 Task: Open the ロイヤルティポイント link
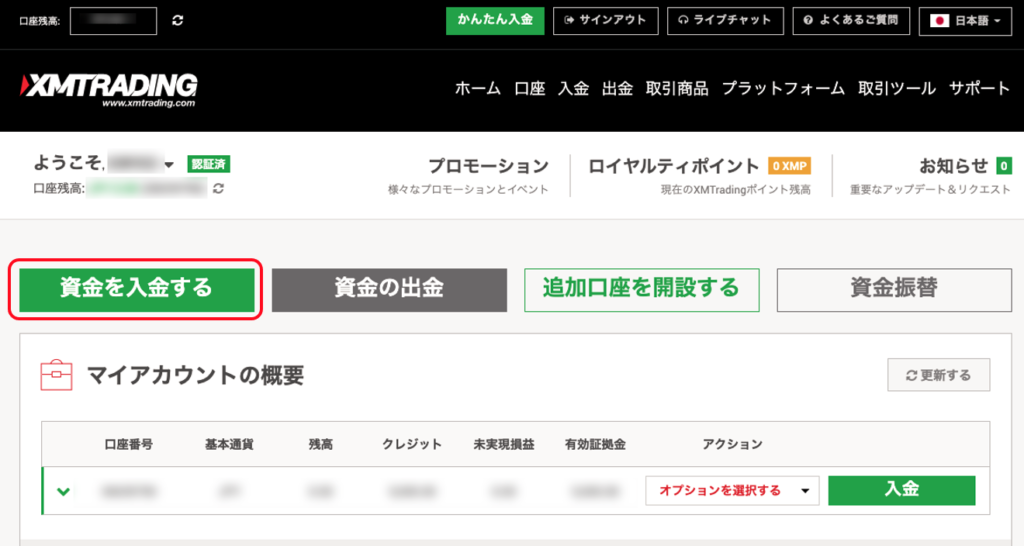click(673, 166)
